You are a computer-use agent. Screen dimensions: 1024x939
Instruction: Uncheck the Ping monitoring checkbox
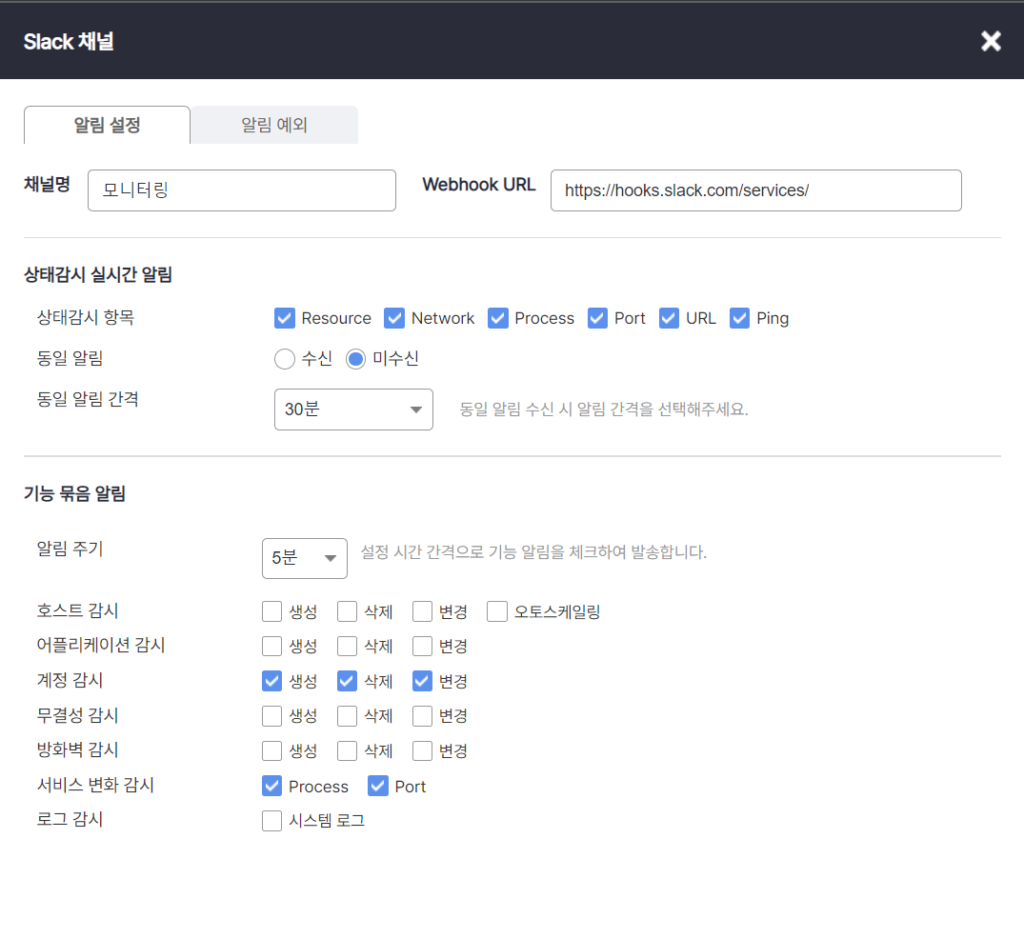point(740,318)
